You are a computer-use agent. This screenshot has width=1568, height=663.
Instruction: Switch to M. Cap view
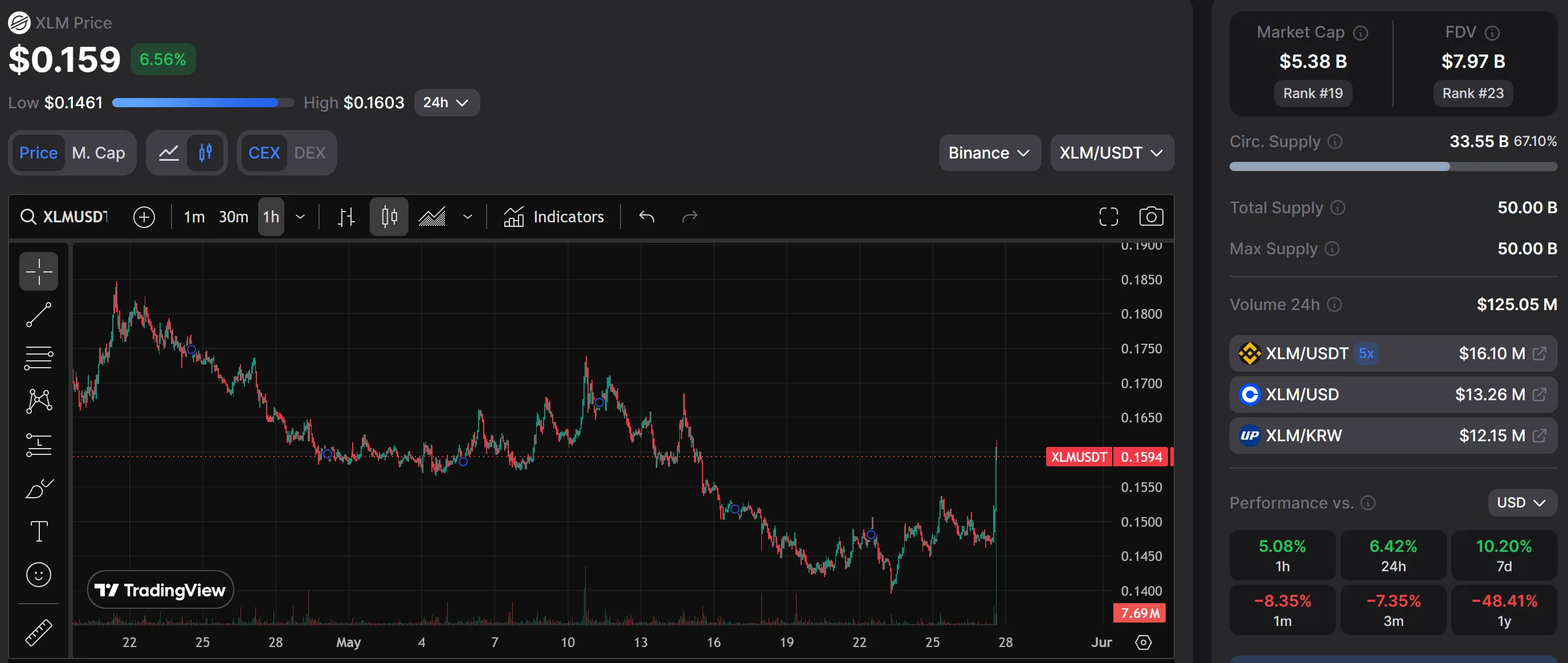(x=99, y=153)
